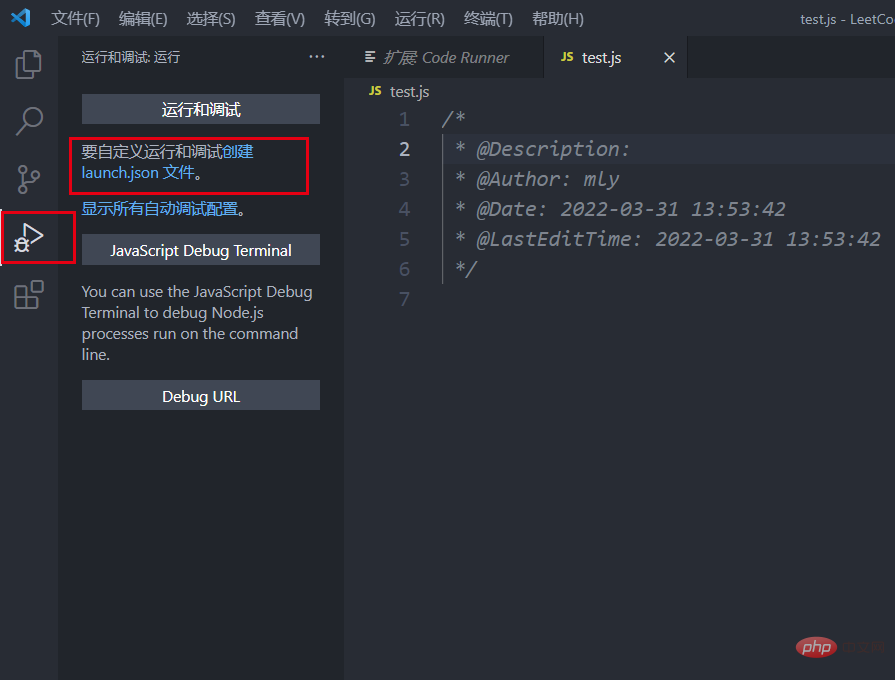The height and width of the screenshot is (680, 895).
Task: Click the 显示所有自动调试配置 link
Action: pyautogui.click(x=163, y=209)
